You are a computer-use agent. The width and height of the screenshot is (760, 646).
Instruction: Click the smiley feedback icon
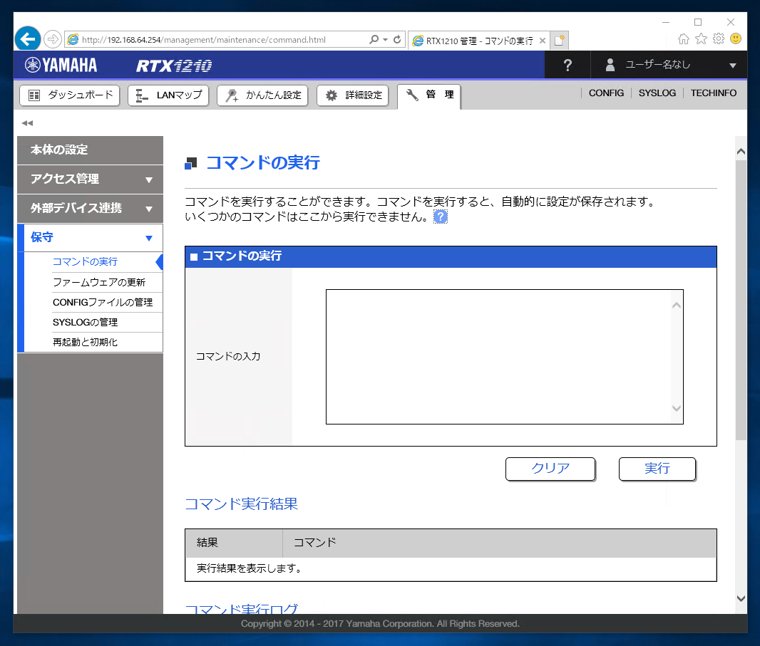point(736,39)
